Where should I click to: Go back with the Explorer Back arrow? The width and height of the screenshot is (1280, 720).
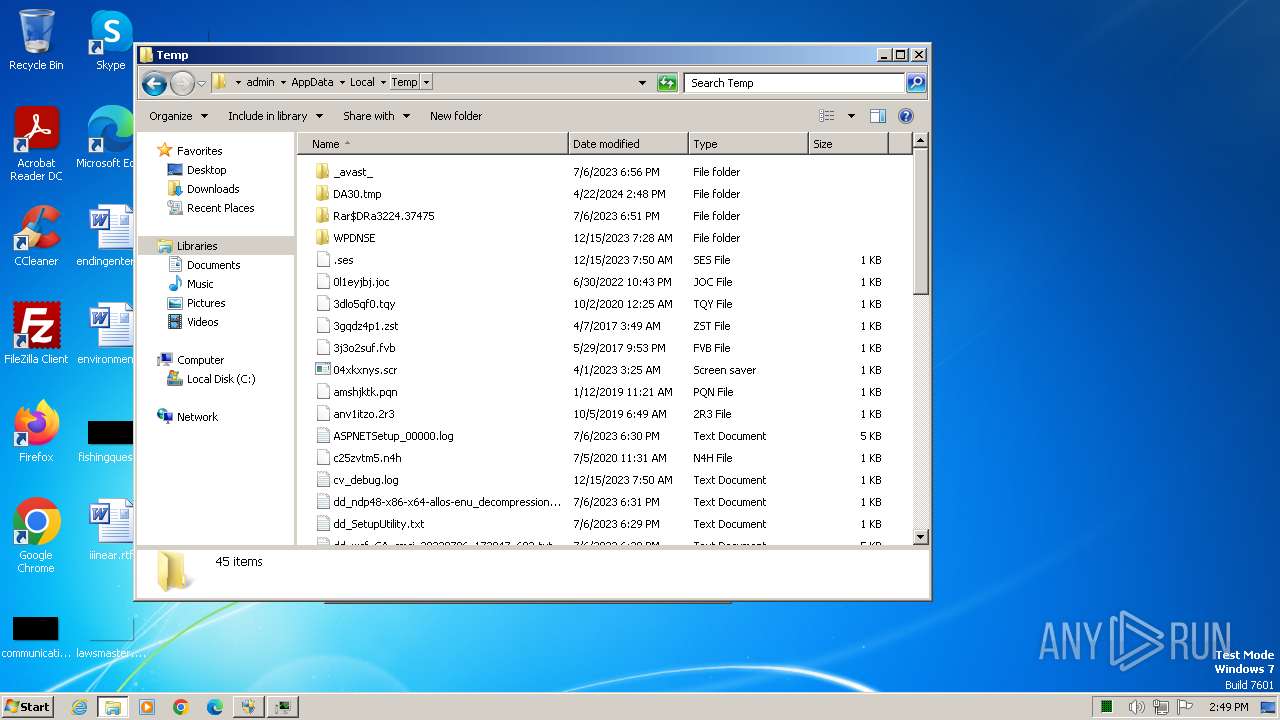coord(154,83)
